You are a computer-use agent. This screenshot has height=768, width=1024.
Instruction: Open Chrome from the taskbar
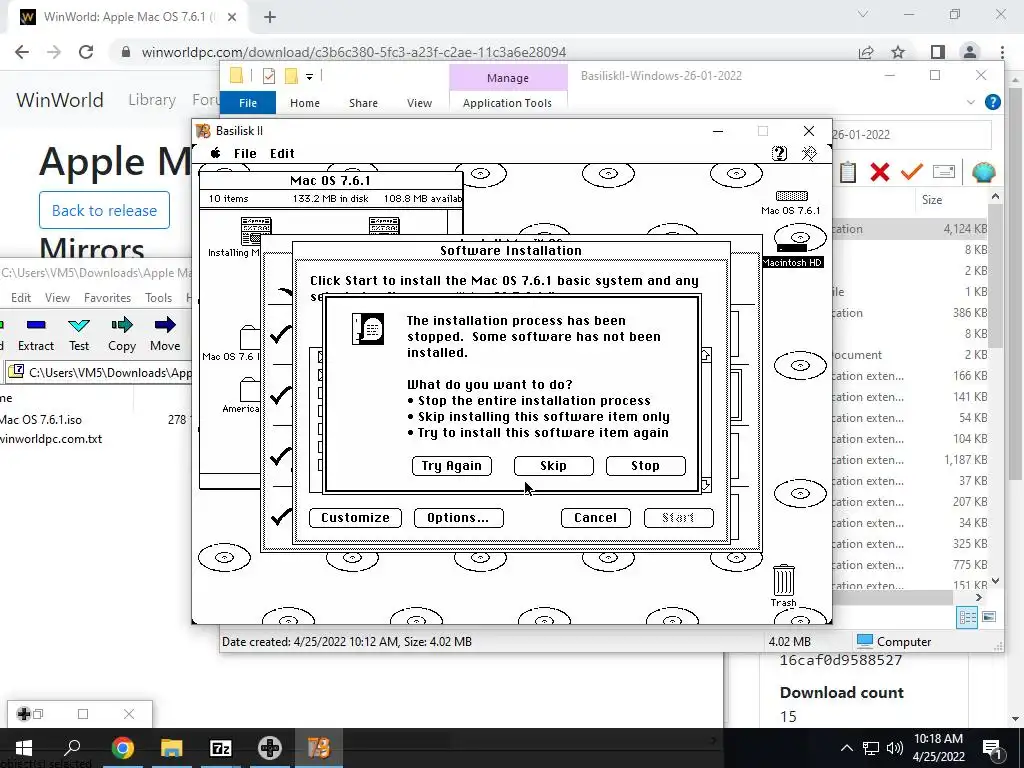[123, 748]
